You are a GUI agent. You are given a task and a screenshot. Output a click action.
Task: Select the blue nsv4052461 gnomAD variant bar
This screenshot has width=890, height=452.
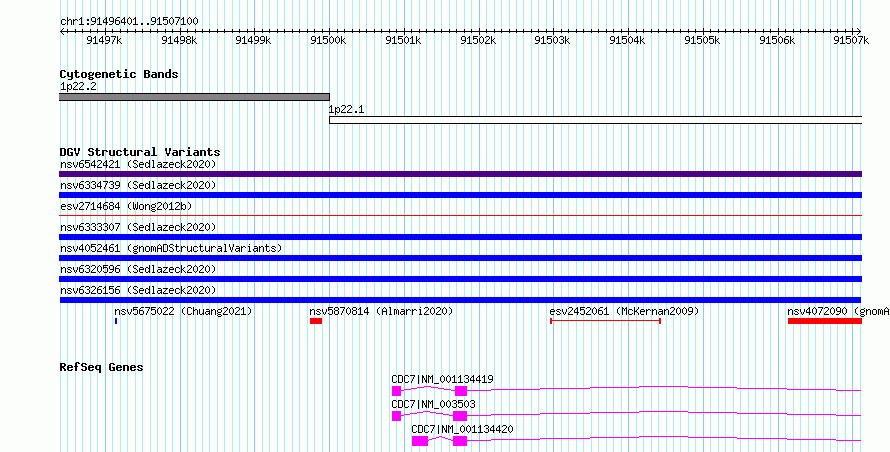(460, 258)
